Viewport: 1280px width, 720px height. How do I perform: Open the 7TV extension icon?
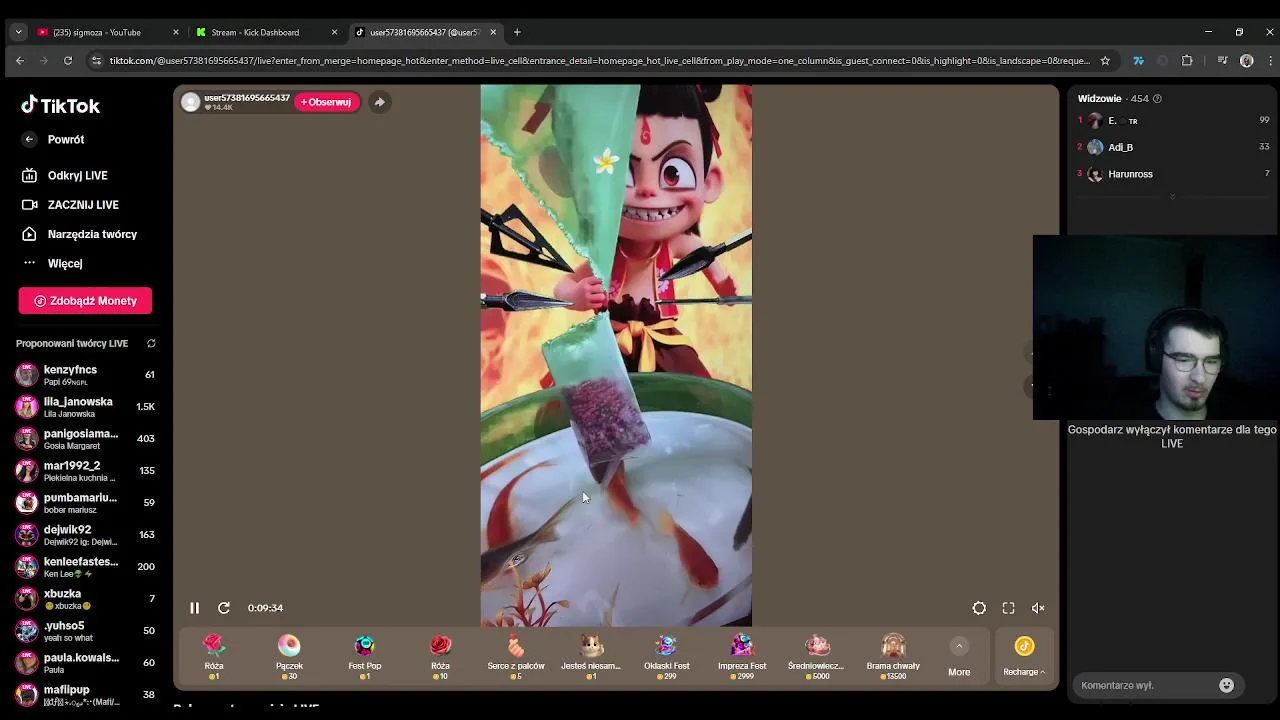(x=1138, y=60)
